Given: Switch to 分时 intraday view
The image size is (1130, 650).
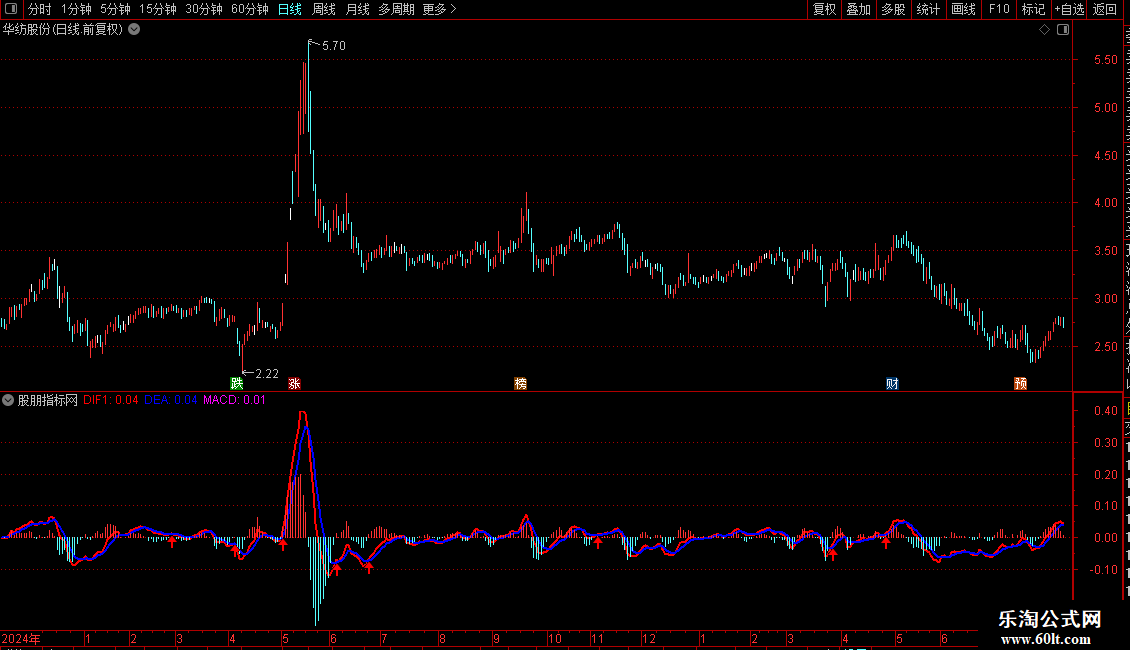Looking at the screenshot, I should click(x=40, y=9).
